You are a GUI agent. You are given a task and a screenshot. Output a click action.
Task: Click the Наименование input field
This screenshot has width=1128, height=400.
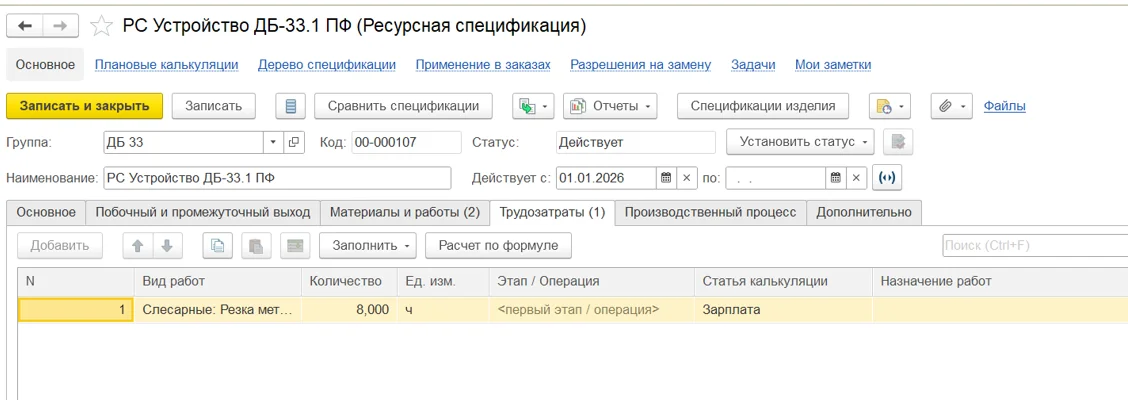(x=276, y=178)
